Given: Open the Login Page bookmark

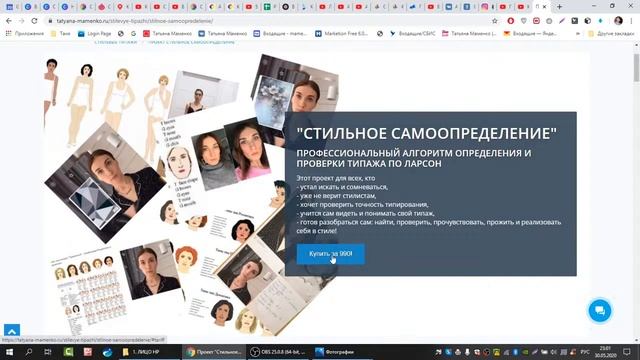Looking at the screenshot, I should [x=95, y=33].
